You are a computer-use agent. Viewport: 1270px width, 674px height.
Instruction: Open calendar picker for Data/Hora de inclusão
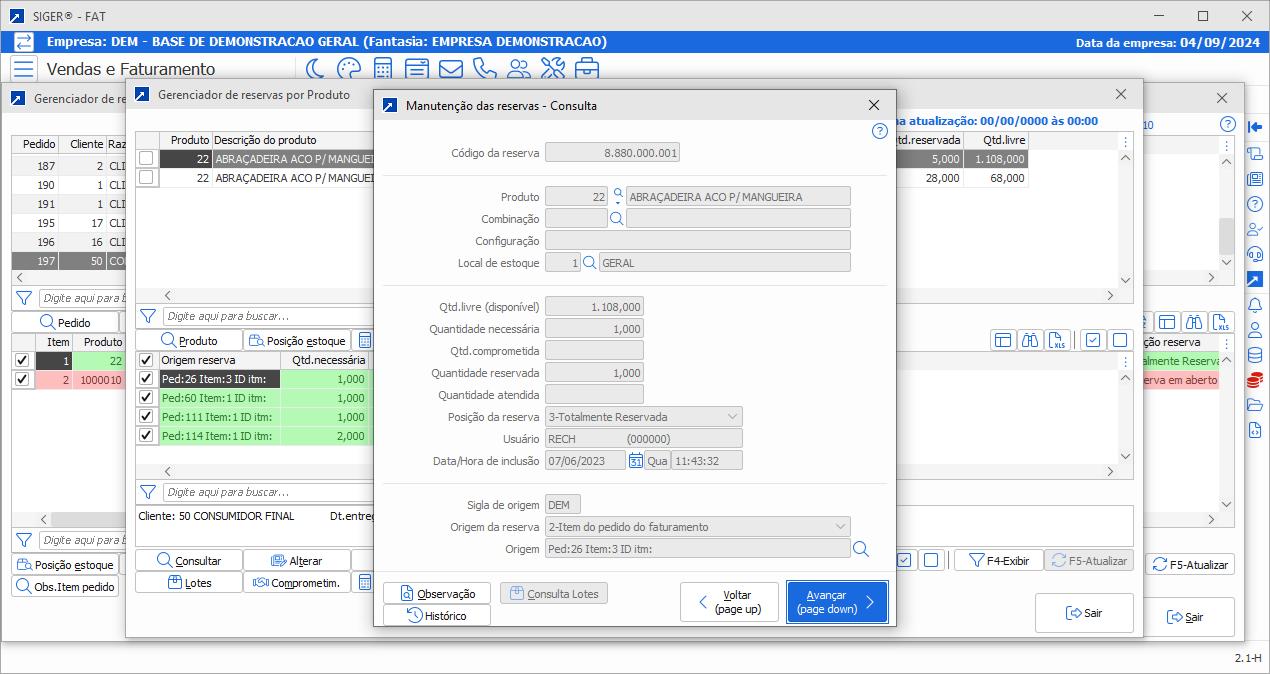636,461
